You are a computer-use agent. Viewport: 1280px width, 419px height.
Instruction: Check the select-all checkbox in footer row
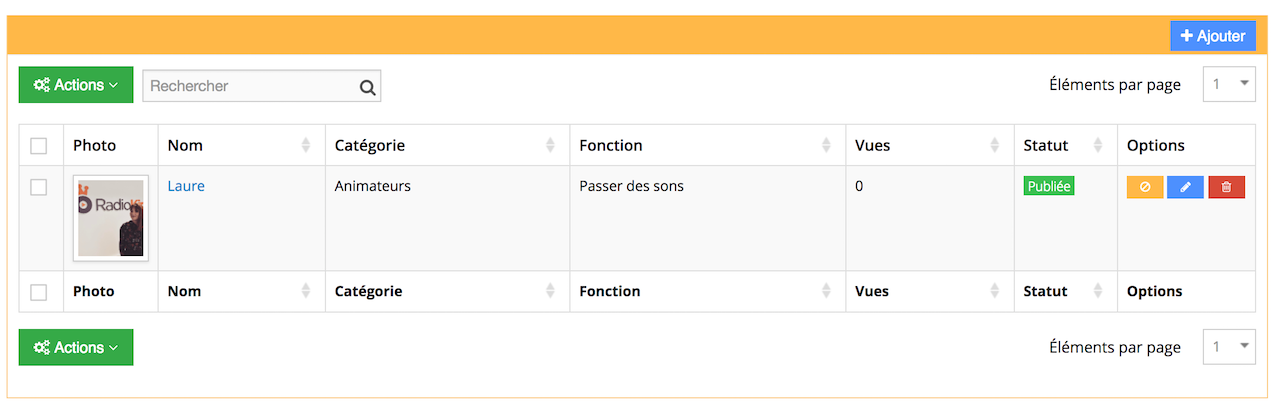tap(39, 292)
